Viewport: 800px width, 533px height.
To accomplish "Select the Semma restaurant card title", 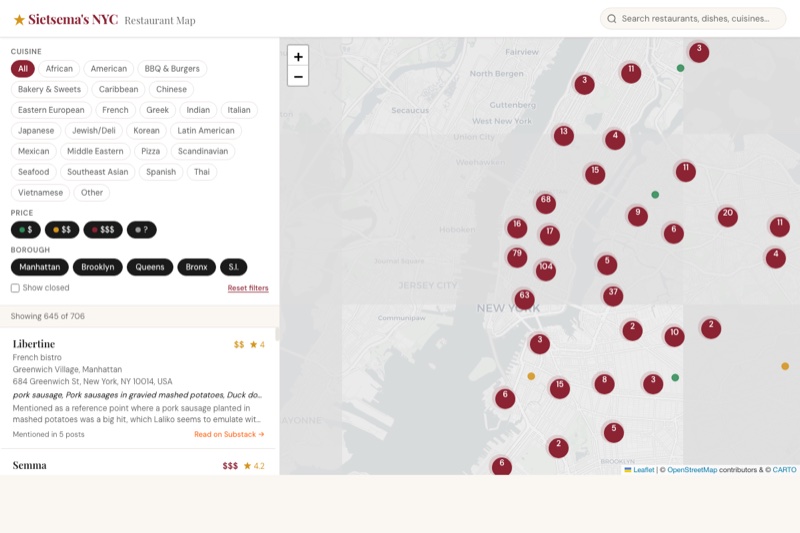I will click(30, 465).
